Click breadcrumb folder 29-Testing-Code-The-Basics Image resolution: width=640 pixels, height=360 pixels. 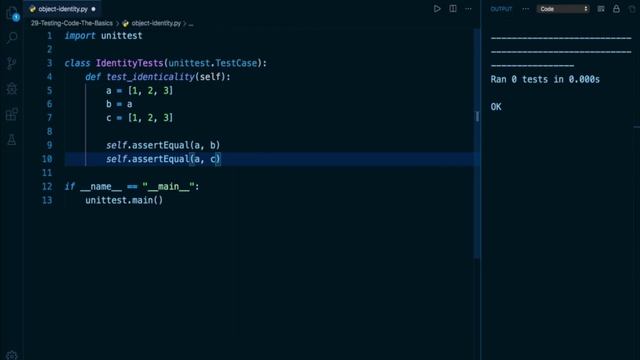pyautogui.click(x=72, y=23)
